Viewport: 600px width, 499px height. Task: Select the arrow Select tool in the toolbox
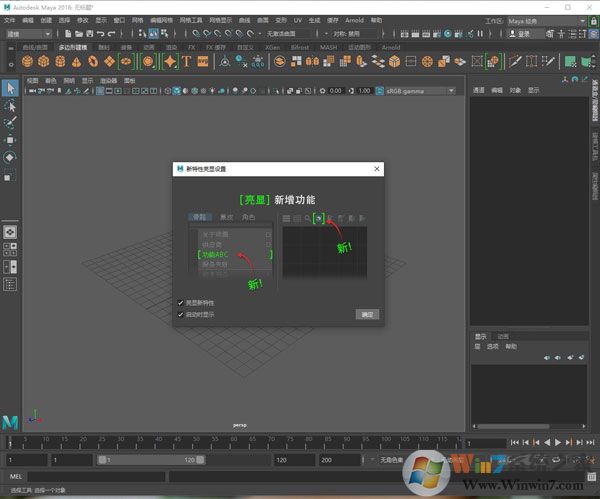click(10, 88)
